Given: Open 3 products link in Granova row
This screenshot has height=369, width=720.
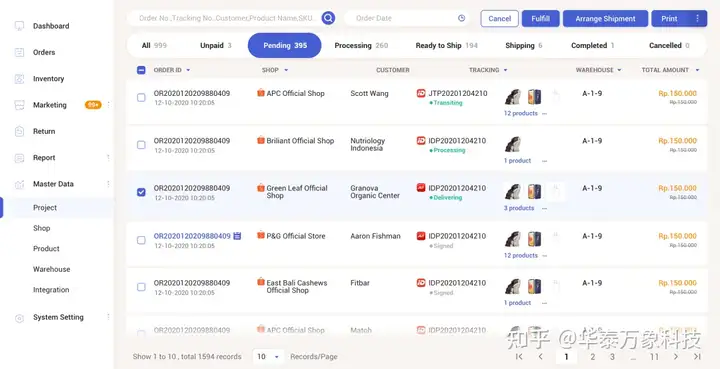Looking at the screenshot, I should [519, 208].
